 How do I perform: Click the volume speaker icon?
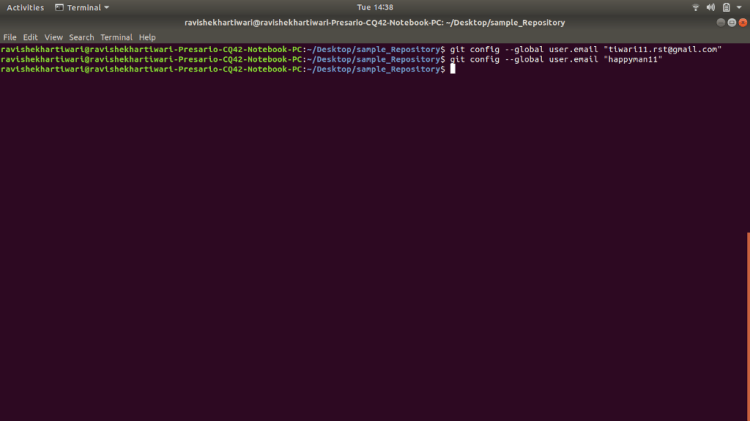(711, 7)
